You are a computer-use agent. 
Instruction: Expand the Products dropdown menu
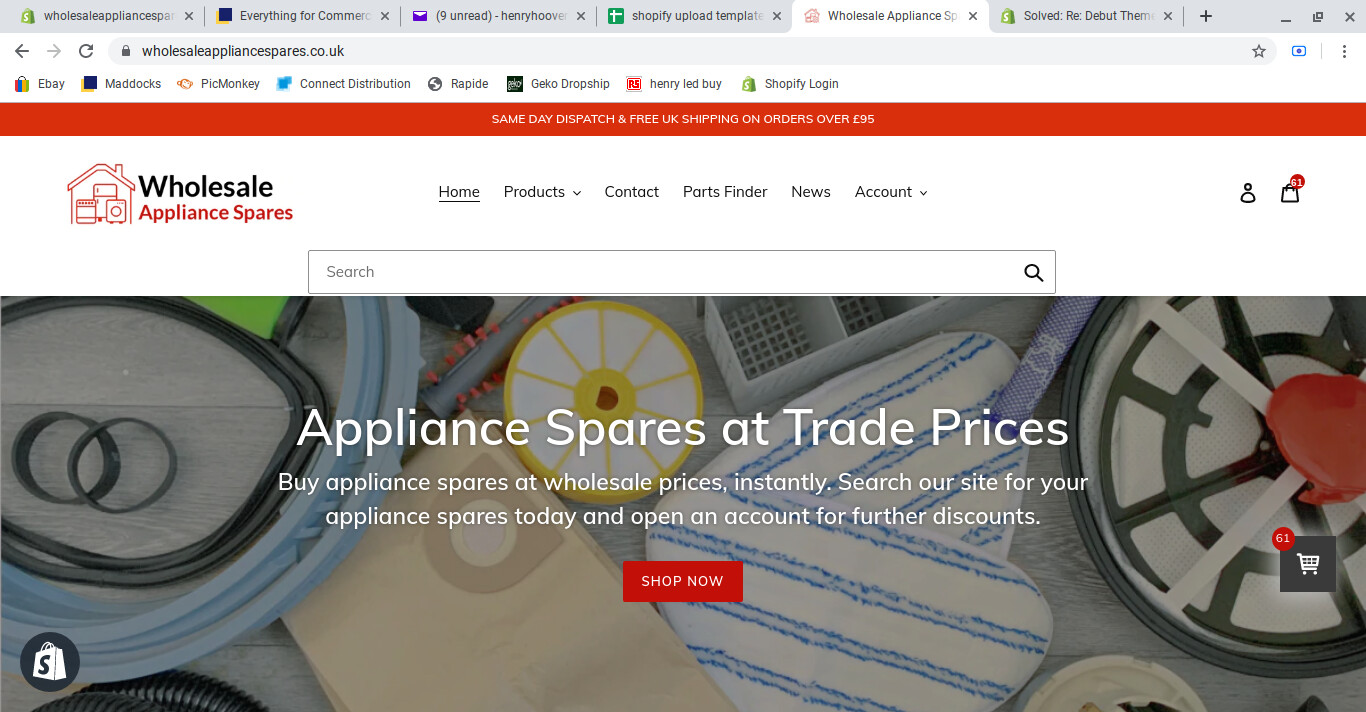pyautogui.click(x=542, y=192)
